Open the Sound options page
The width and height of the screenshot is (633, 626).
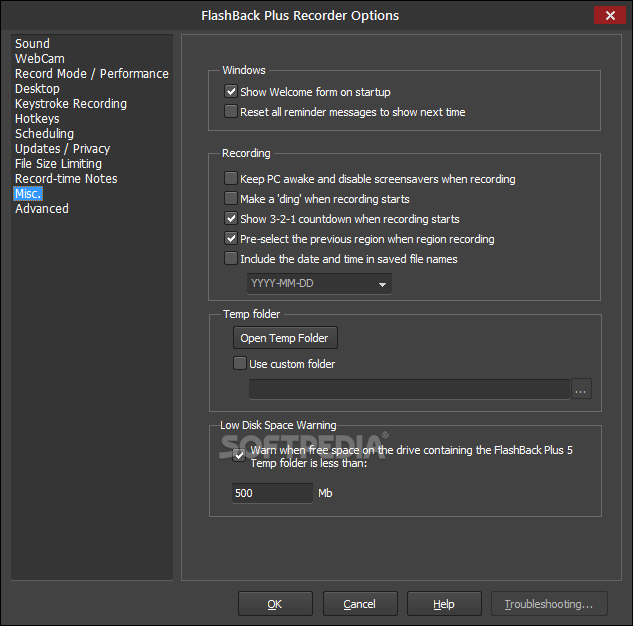point(32,44)
